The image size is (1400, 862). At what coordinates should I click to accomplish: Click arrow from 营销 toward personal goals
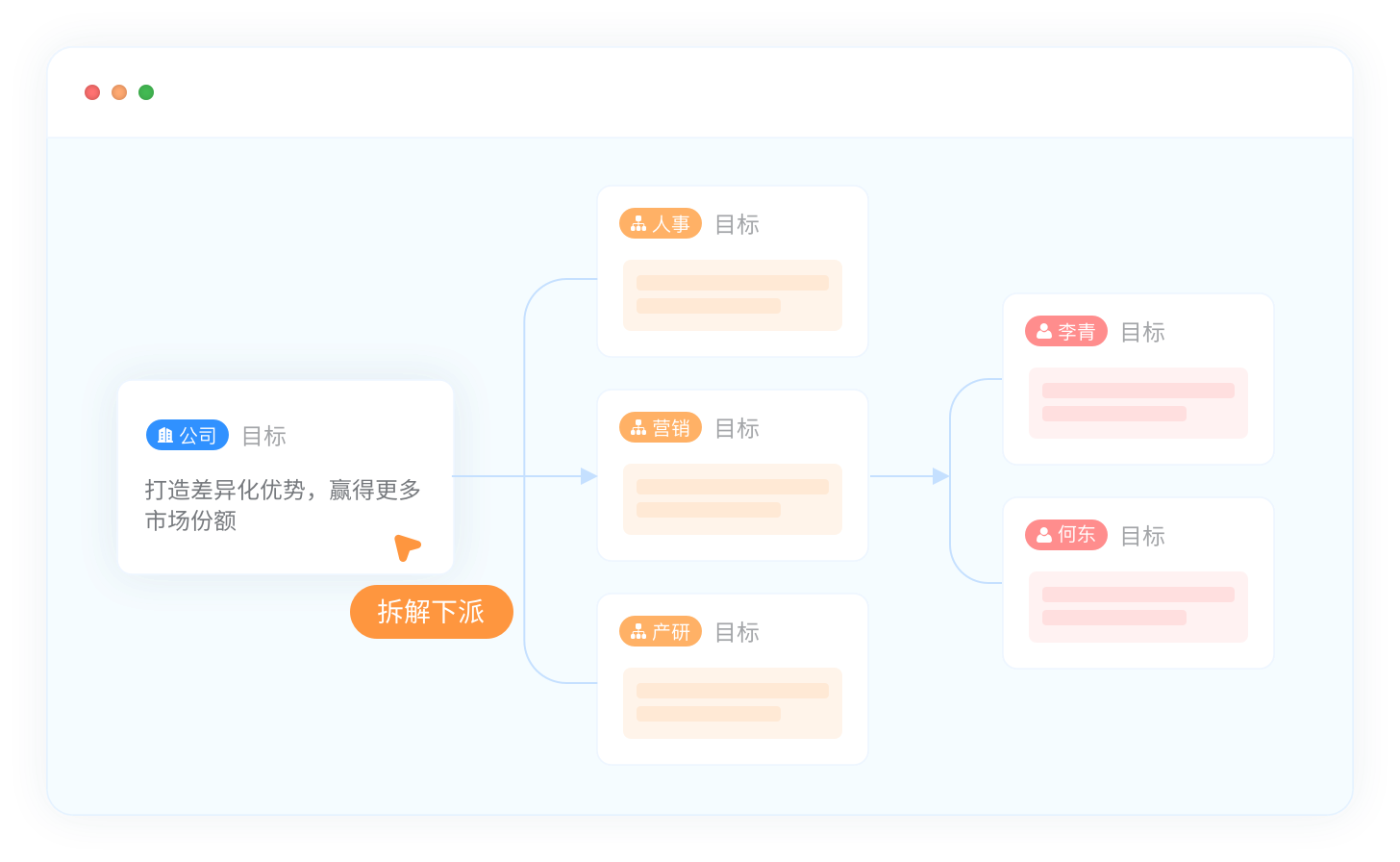tap(939, 476)
